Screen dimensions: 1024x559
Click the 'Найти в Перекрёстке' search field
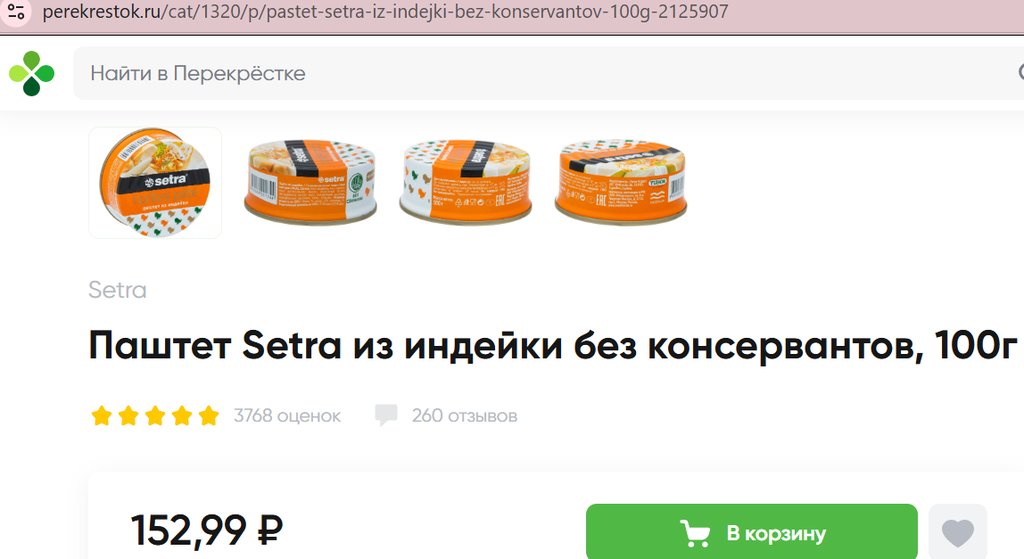tap(549, 73)
